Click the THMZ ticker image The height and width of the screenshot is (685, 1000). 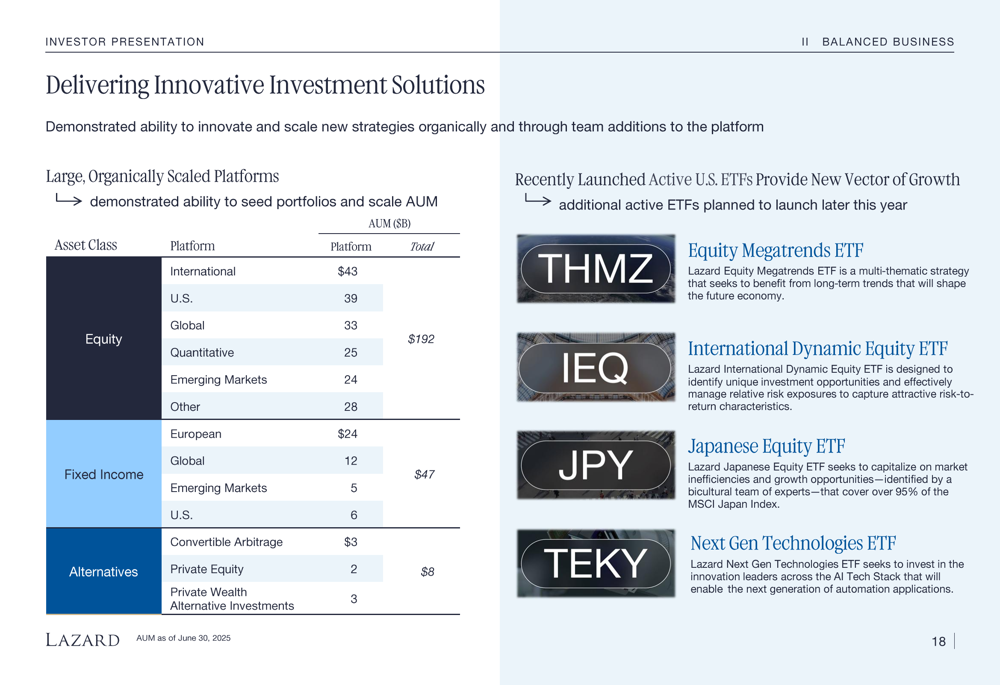[x=596, y=268]
